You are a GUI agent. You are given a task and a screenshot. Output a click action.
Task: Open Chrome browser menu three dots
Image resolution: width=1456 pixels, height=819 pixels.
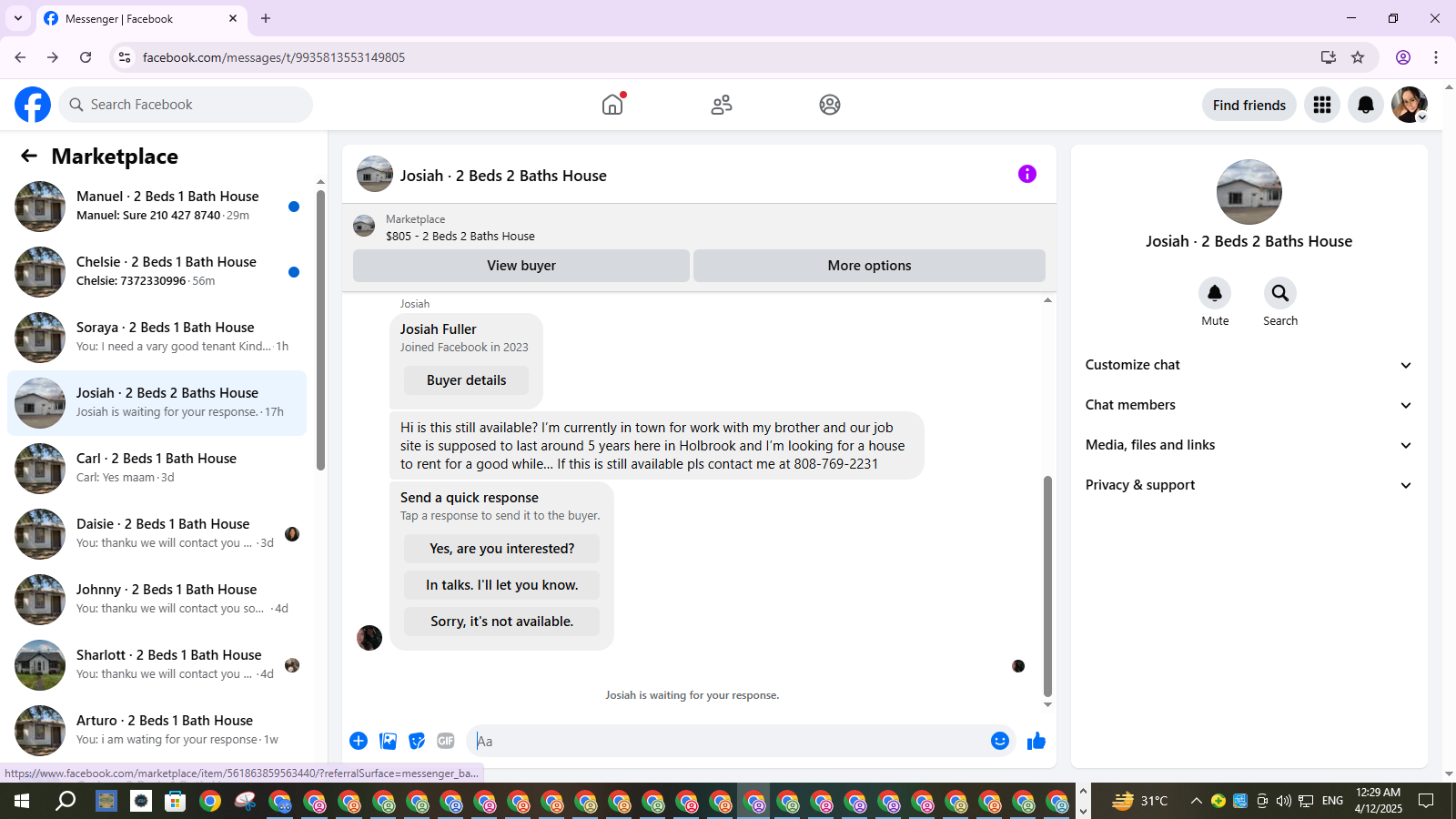1436,57
